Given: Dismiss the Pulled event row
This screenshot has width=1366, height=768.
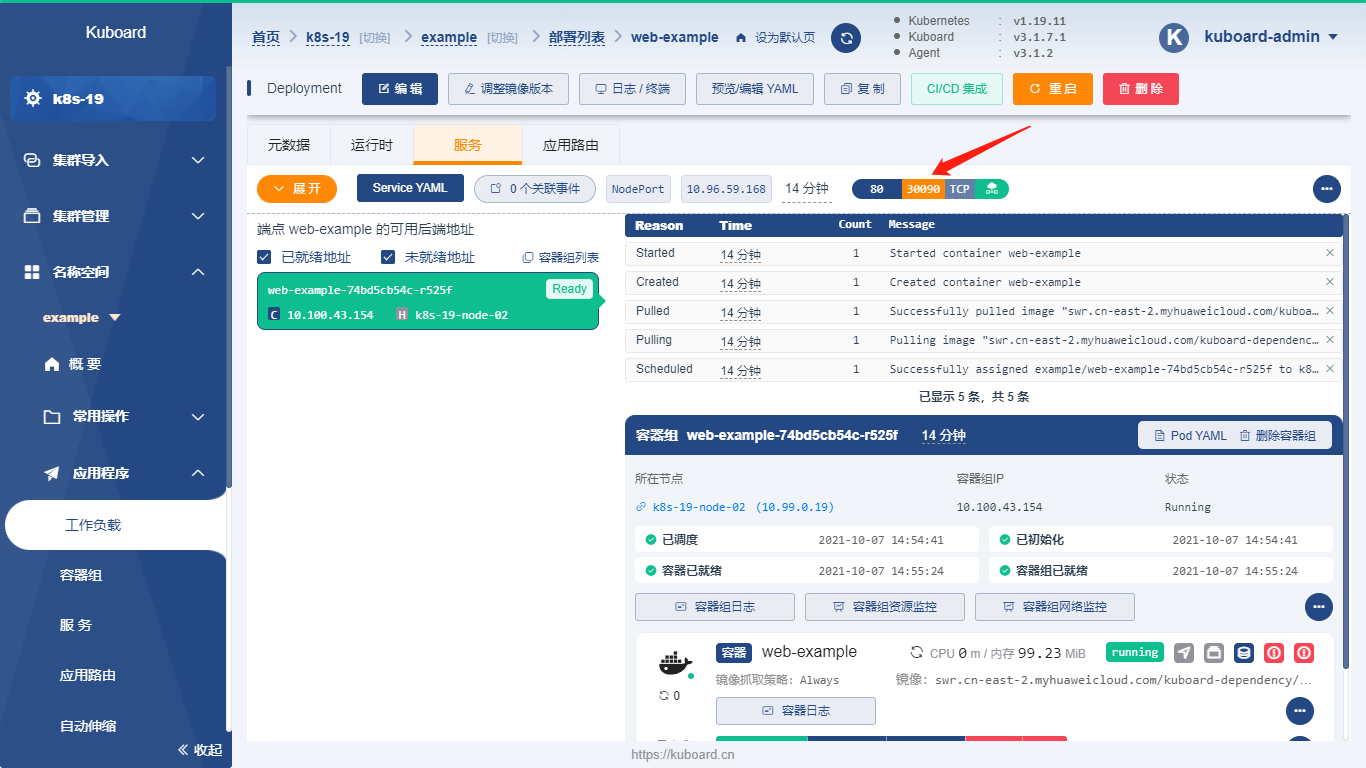Looking at the screenshot, I should coord(1330,311).
